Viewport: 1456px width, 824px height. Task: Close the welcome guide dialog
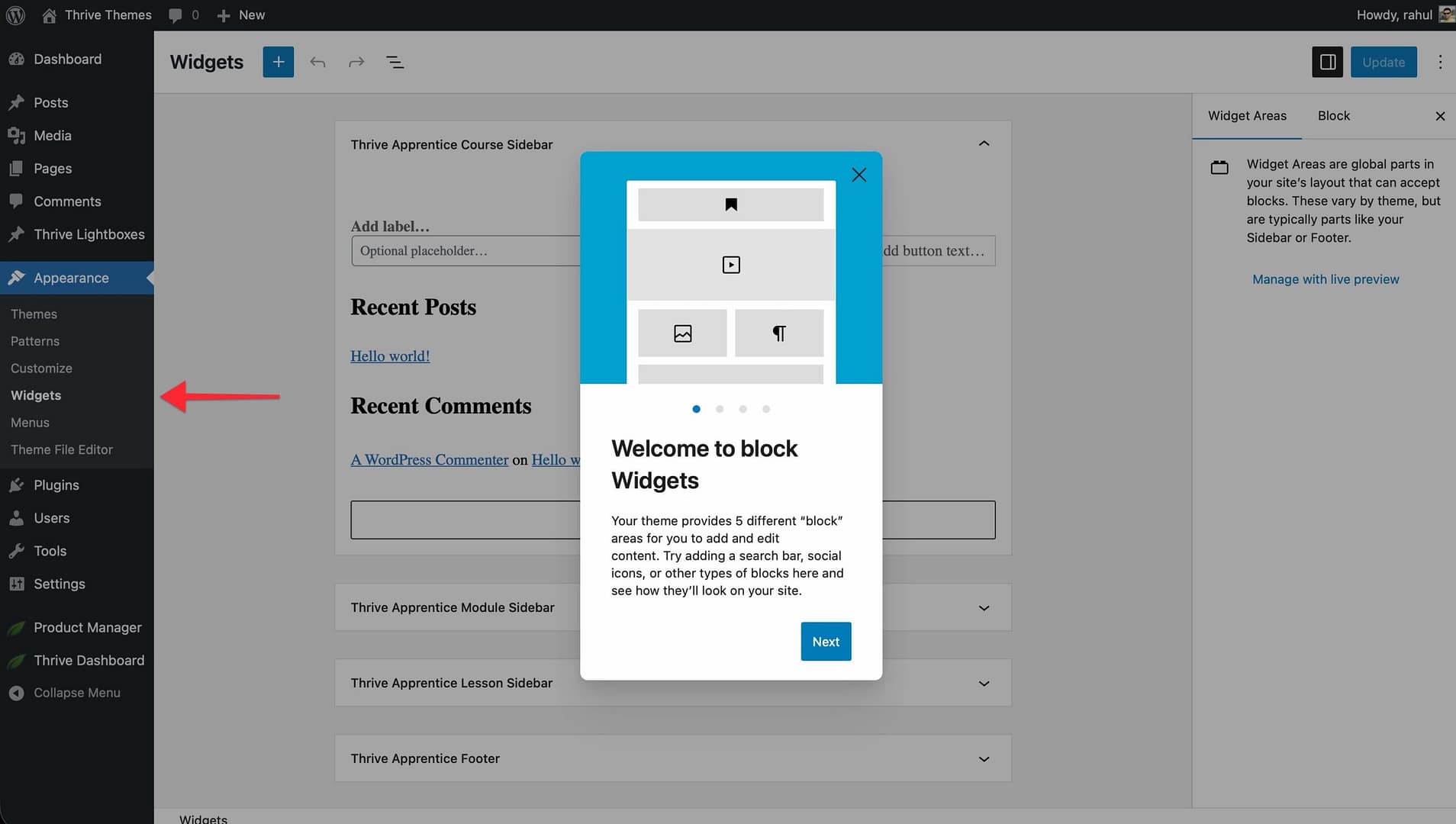858,175
